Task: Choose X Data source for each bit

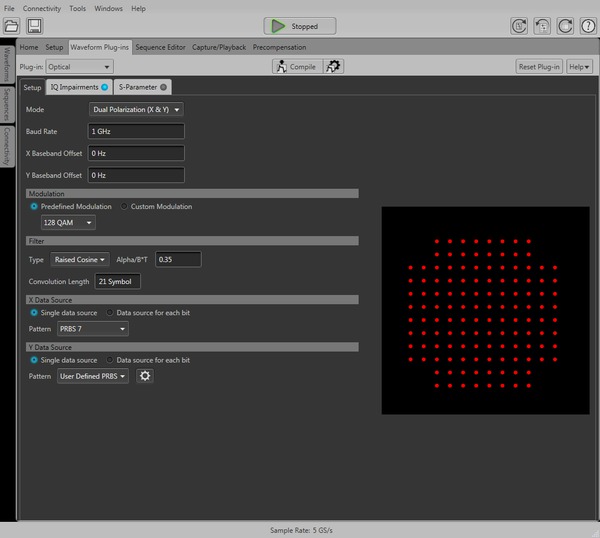Action: [x=110, y=312]
